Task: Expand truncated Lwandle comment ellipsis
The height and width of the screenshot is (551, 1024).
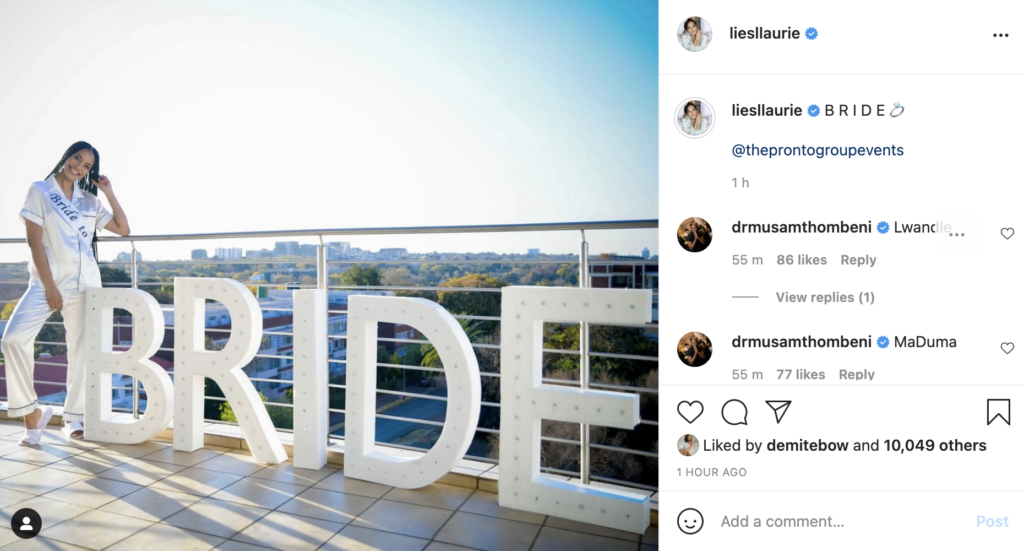Action: click(x=957, y=234)
